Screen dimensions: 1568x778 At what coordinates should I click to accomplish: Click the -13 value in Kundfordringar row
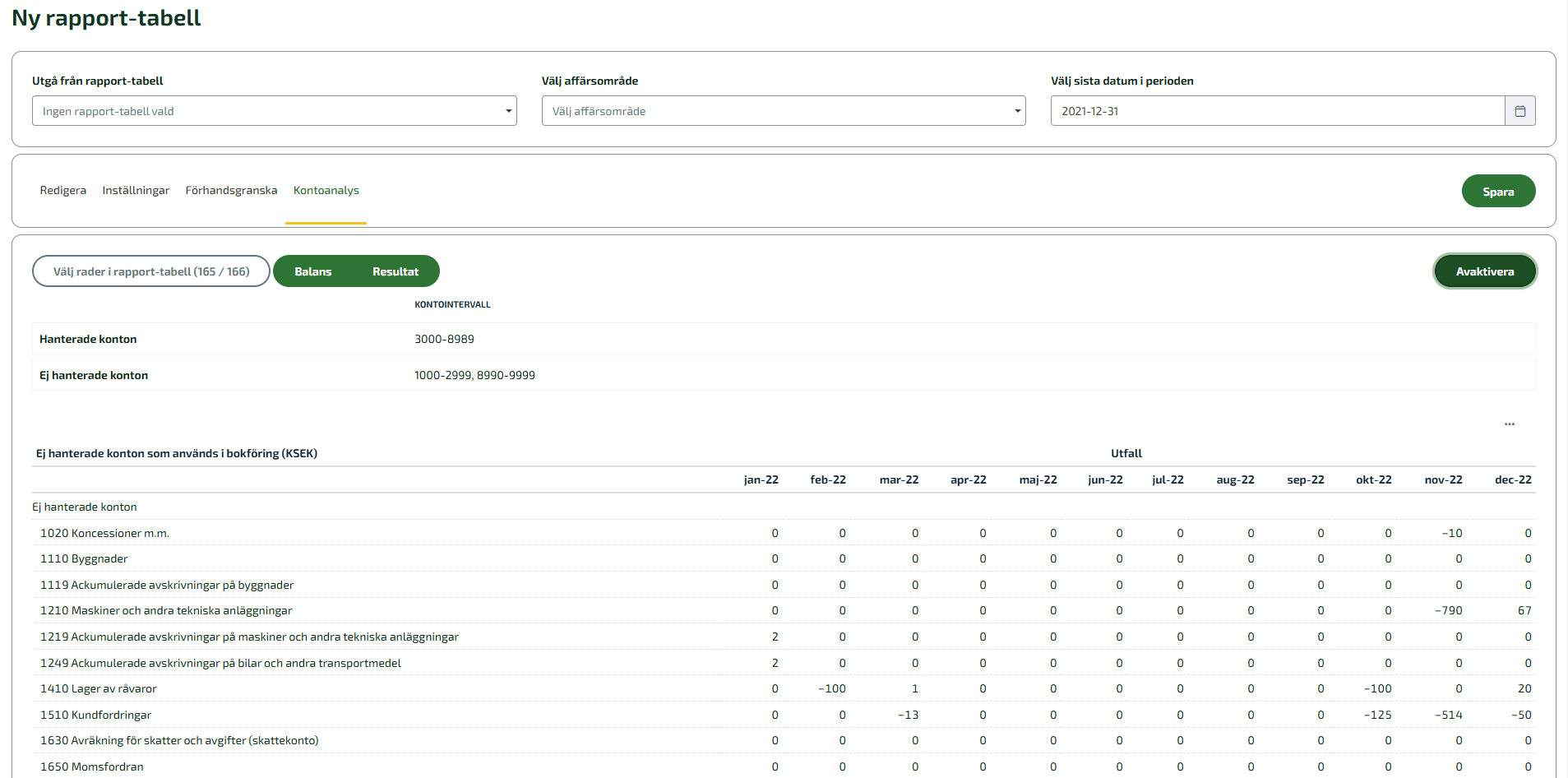point(909,715)
